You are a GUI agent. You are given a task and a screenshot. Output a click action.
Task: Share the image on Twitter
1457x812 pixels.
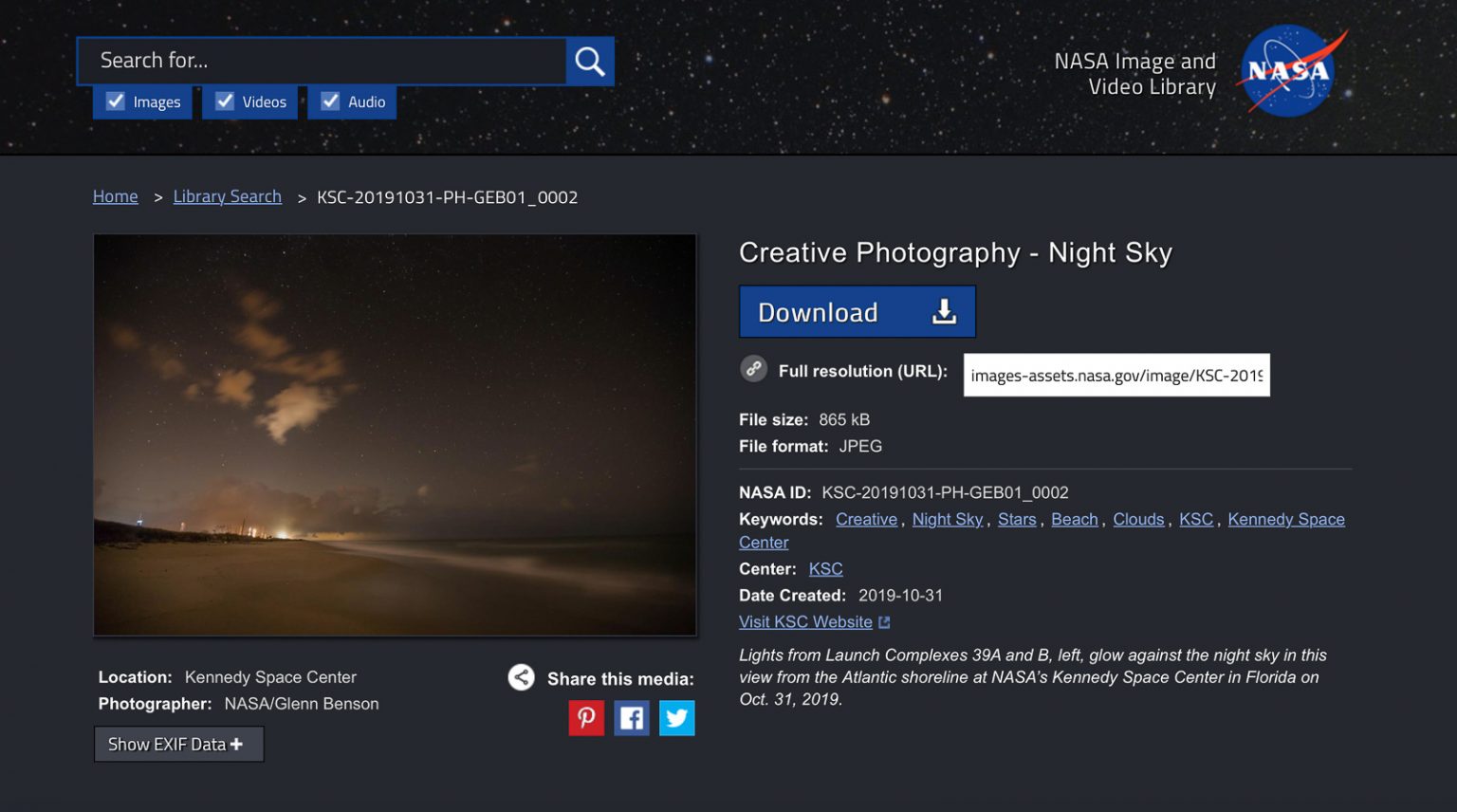point(676,718)
